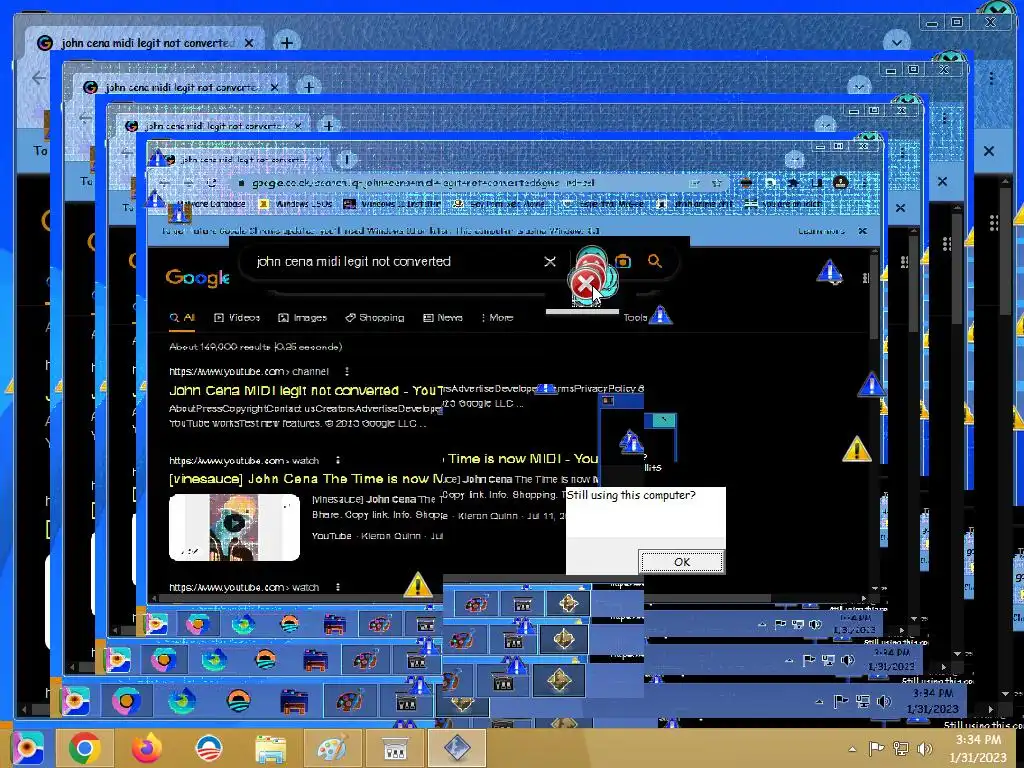
Task: Go back in the outermost Chrome window
Action: (39, 78)
